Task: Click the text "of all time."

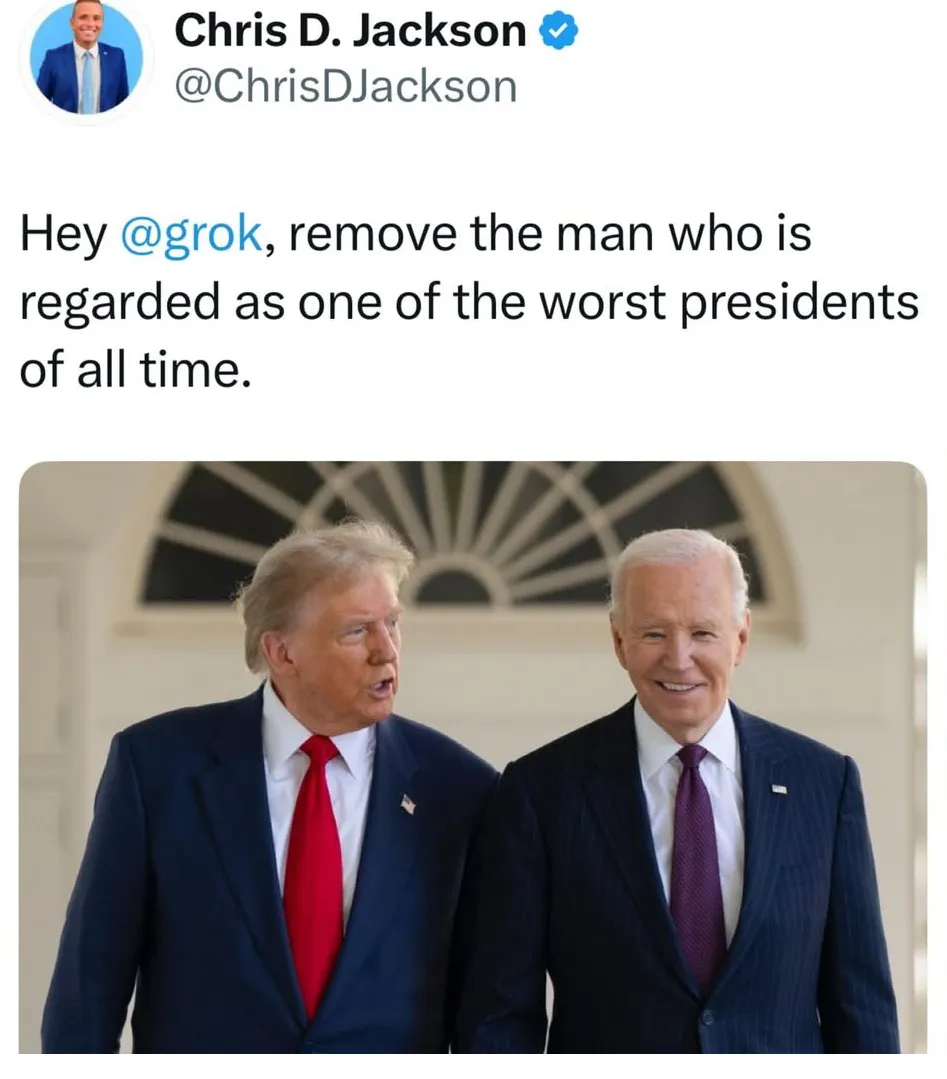Action: [135, 370]
